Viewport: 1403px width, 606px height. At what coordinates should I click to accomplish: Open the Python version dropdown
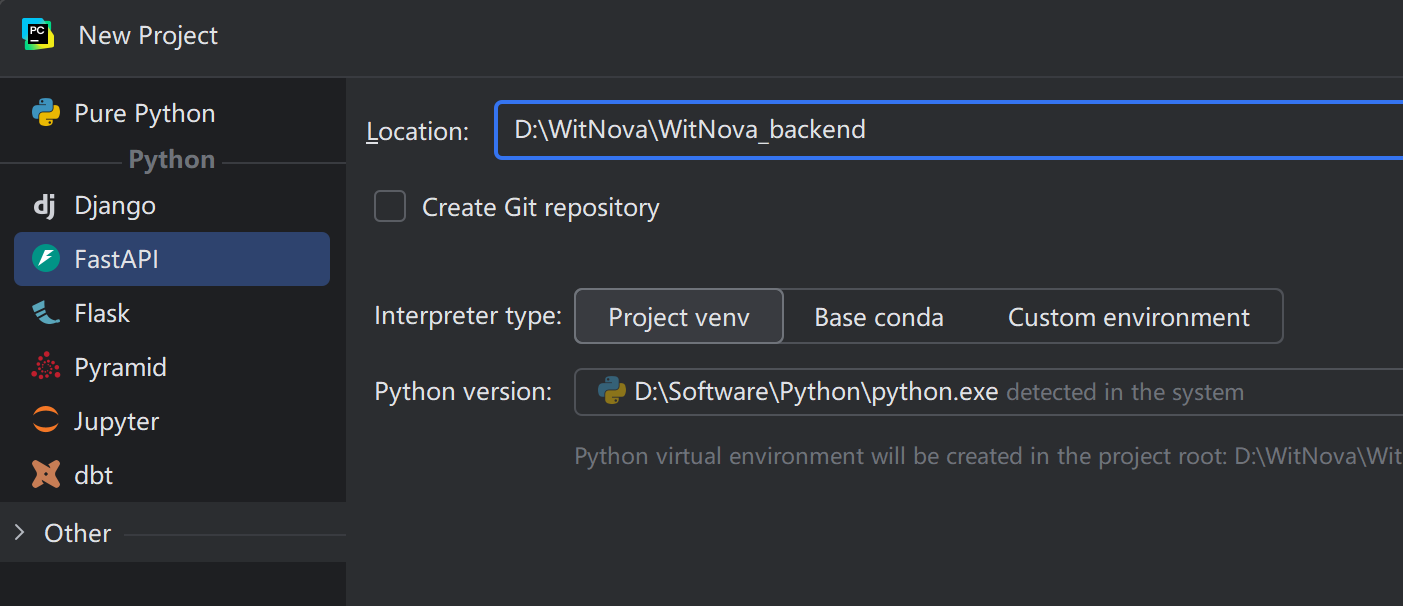988,391
